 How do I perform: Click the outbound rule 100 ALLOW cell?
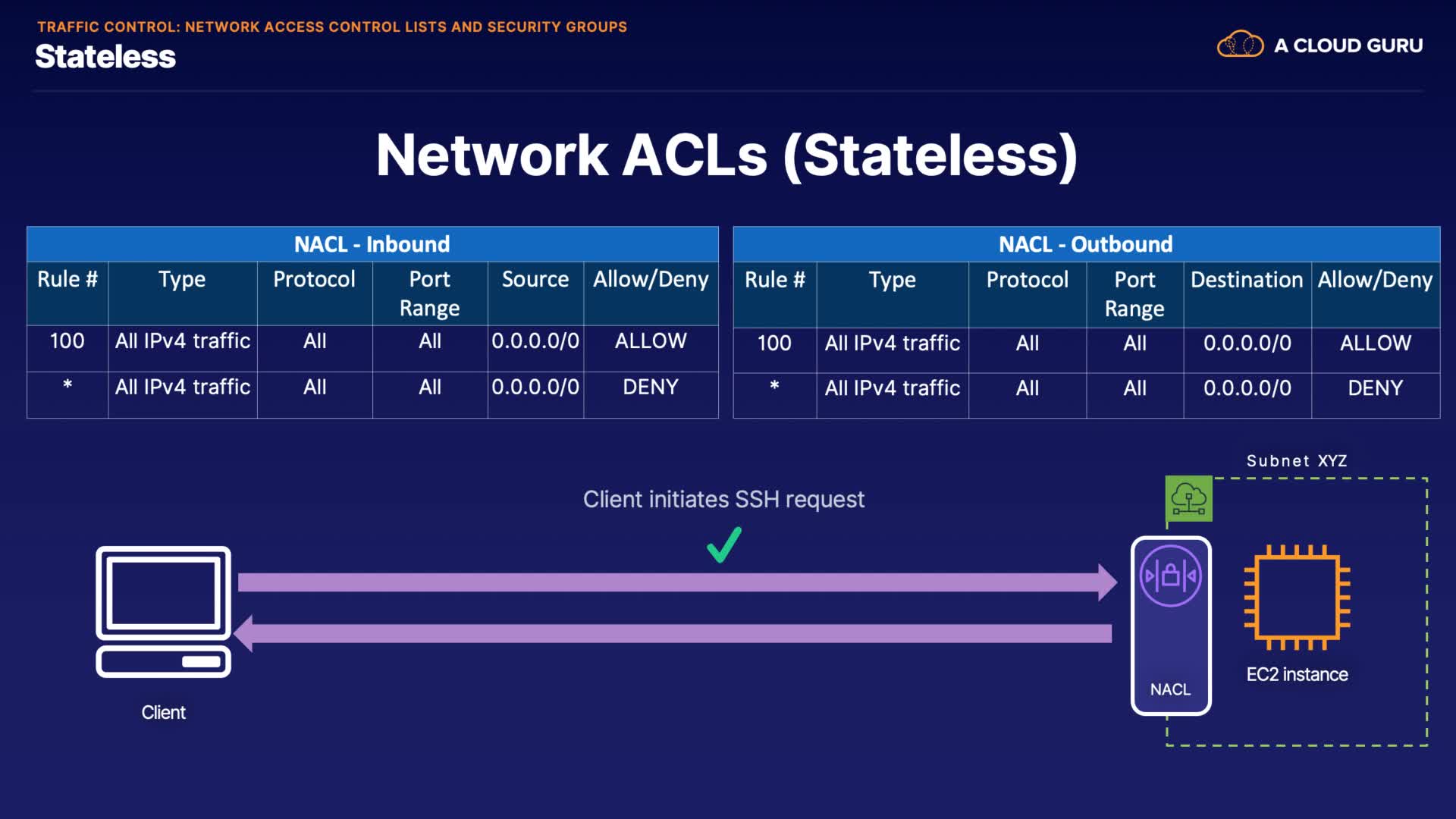[1375, 344]
